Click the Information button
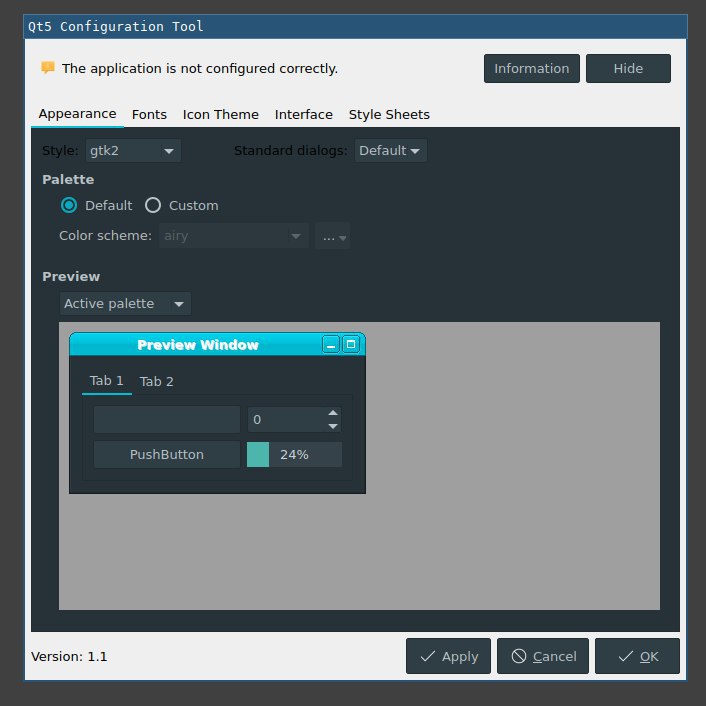706x706 pixels. pos(532,68)
